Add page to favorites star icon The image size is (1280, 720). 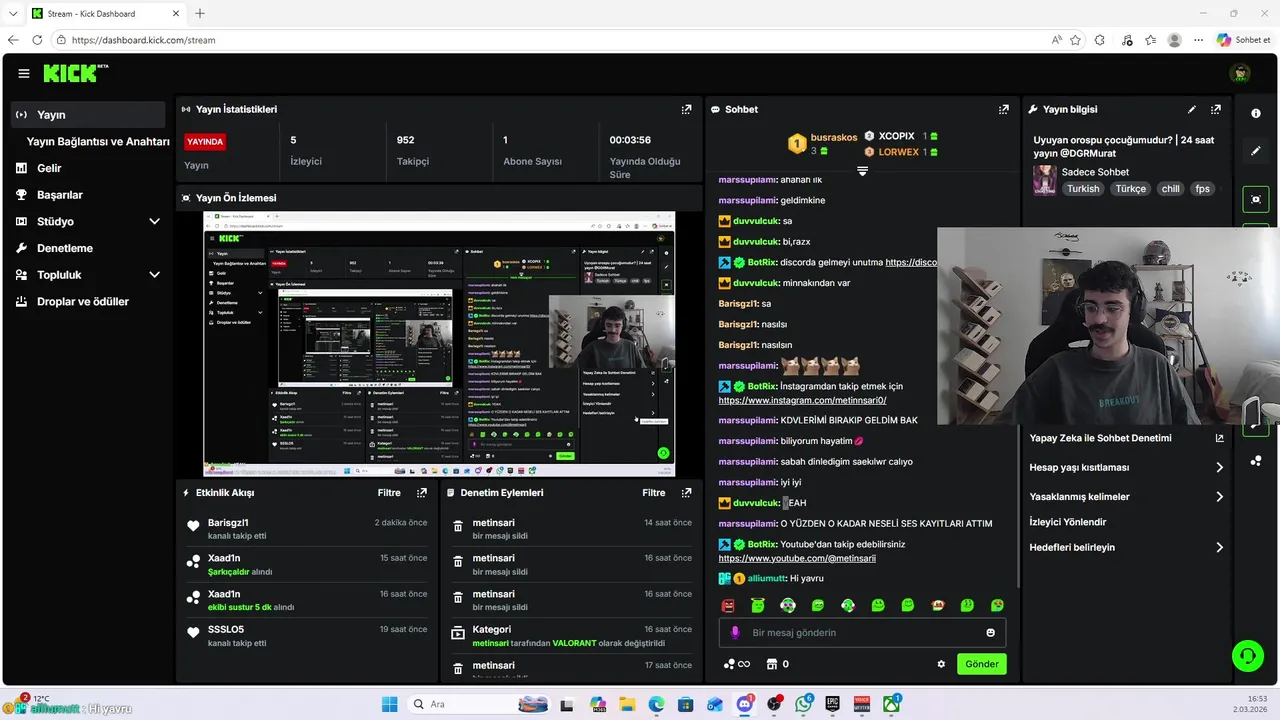click(1075, 40)
